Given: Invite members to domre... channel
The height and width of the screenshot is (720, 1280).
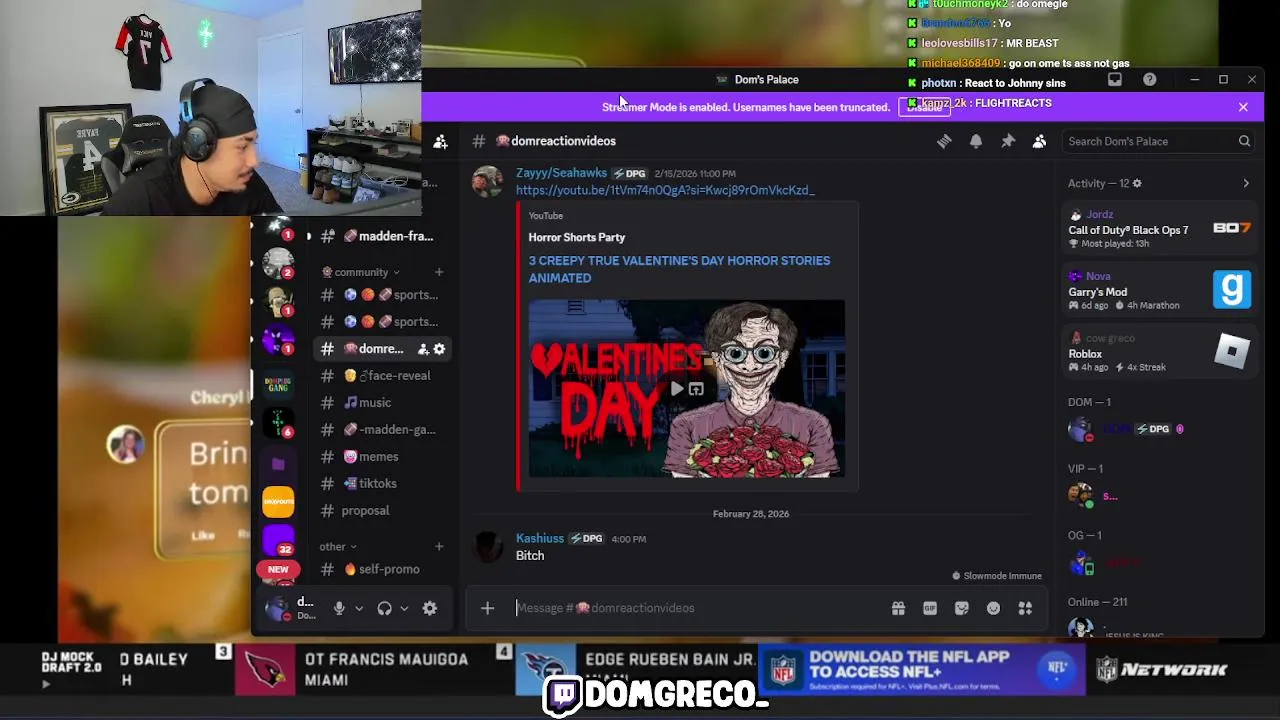Looking at the screenshot, I should 422,349.
